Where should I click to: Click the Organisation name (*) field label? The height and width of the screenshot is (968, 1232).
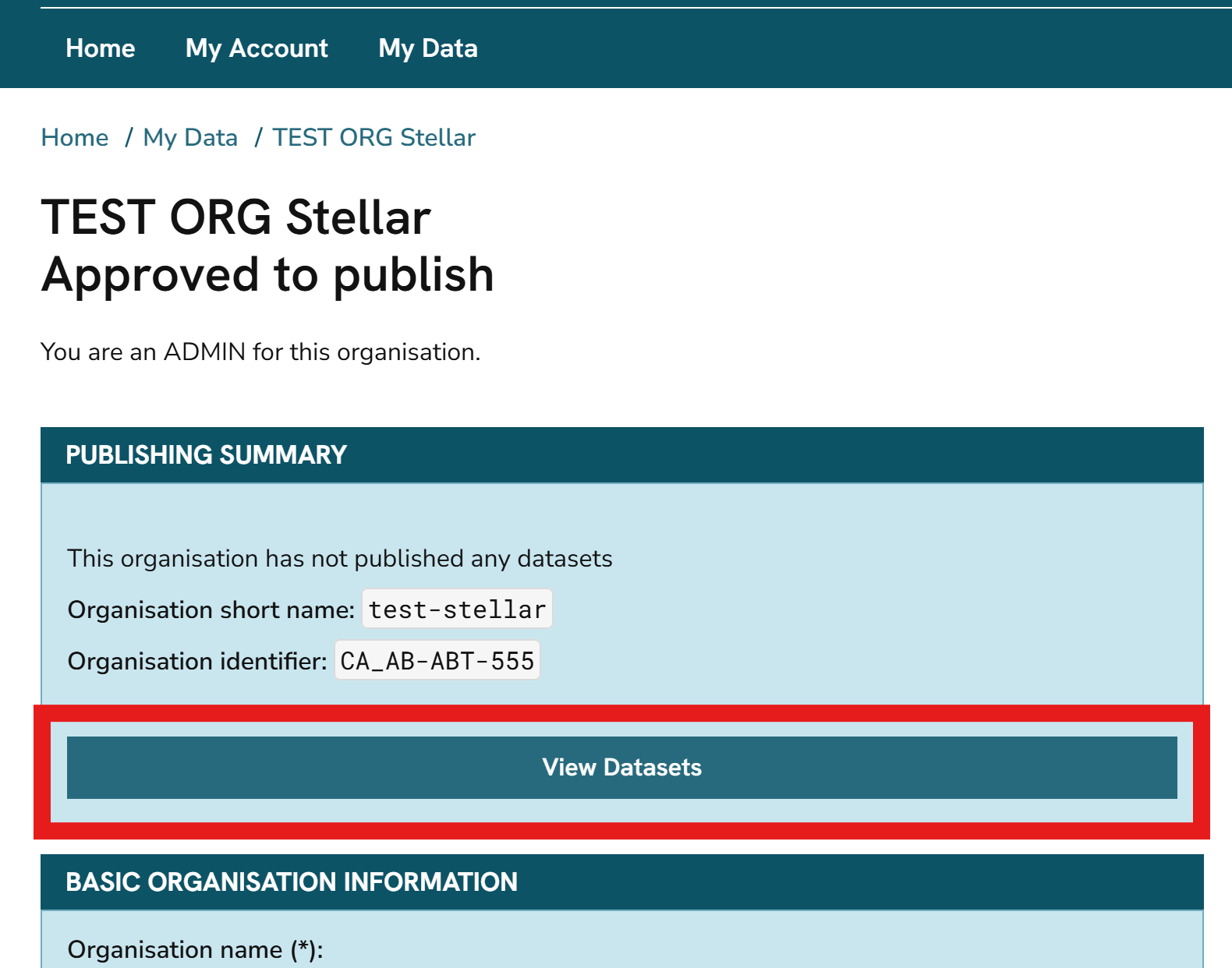[195, 949]
